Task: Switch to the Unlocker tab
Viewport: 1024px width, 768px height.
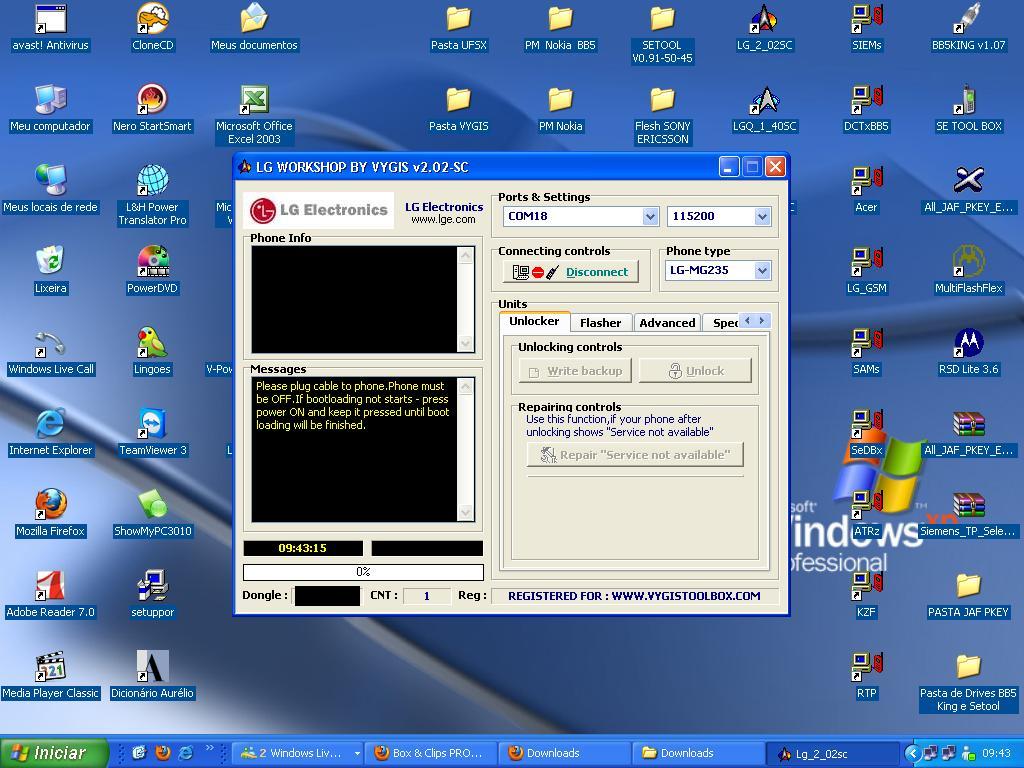Action: coord(534,321)
